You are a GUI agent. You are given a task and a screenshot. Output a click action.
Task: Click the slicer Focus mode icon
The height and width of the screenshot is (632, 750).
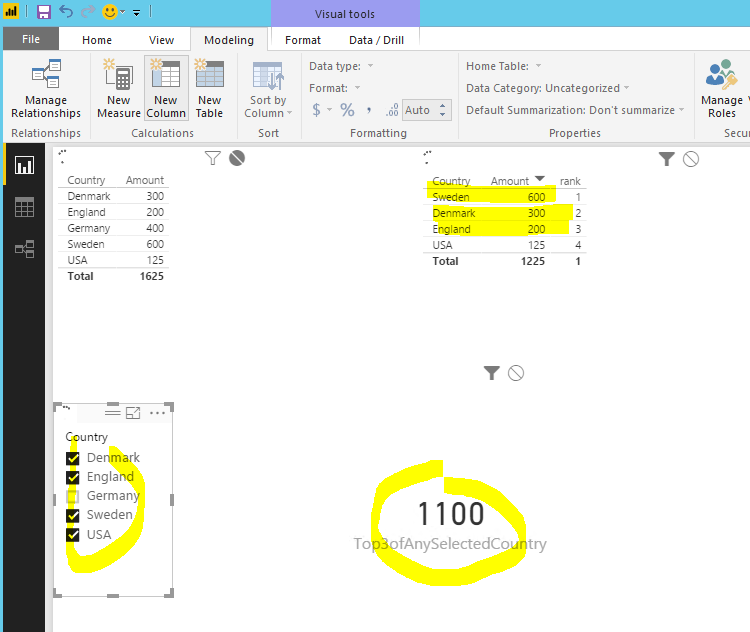[x=133, y=413]
